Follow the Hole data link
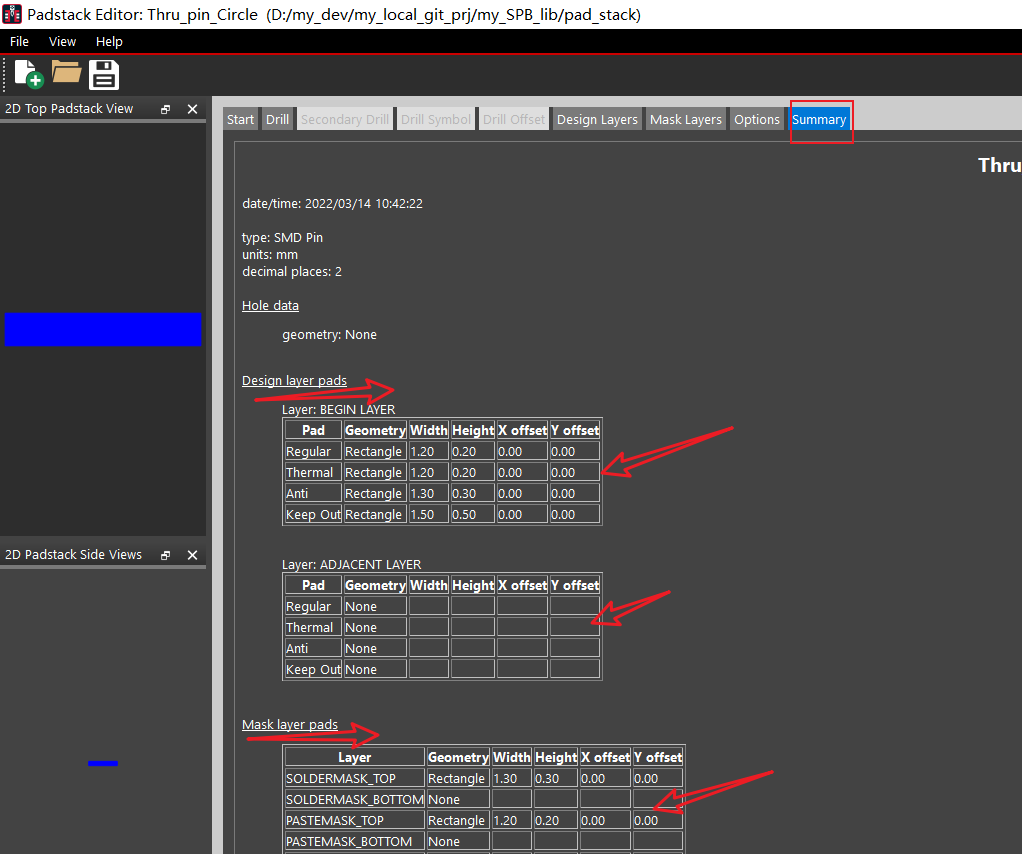This screenshot has width=1022, height=854. pos(270,305)
